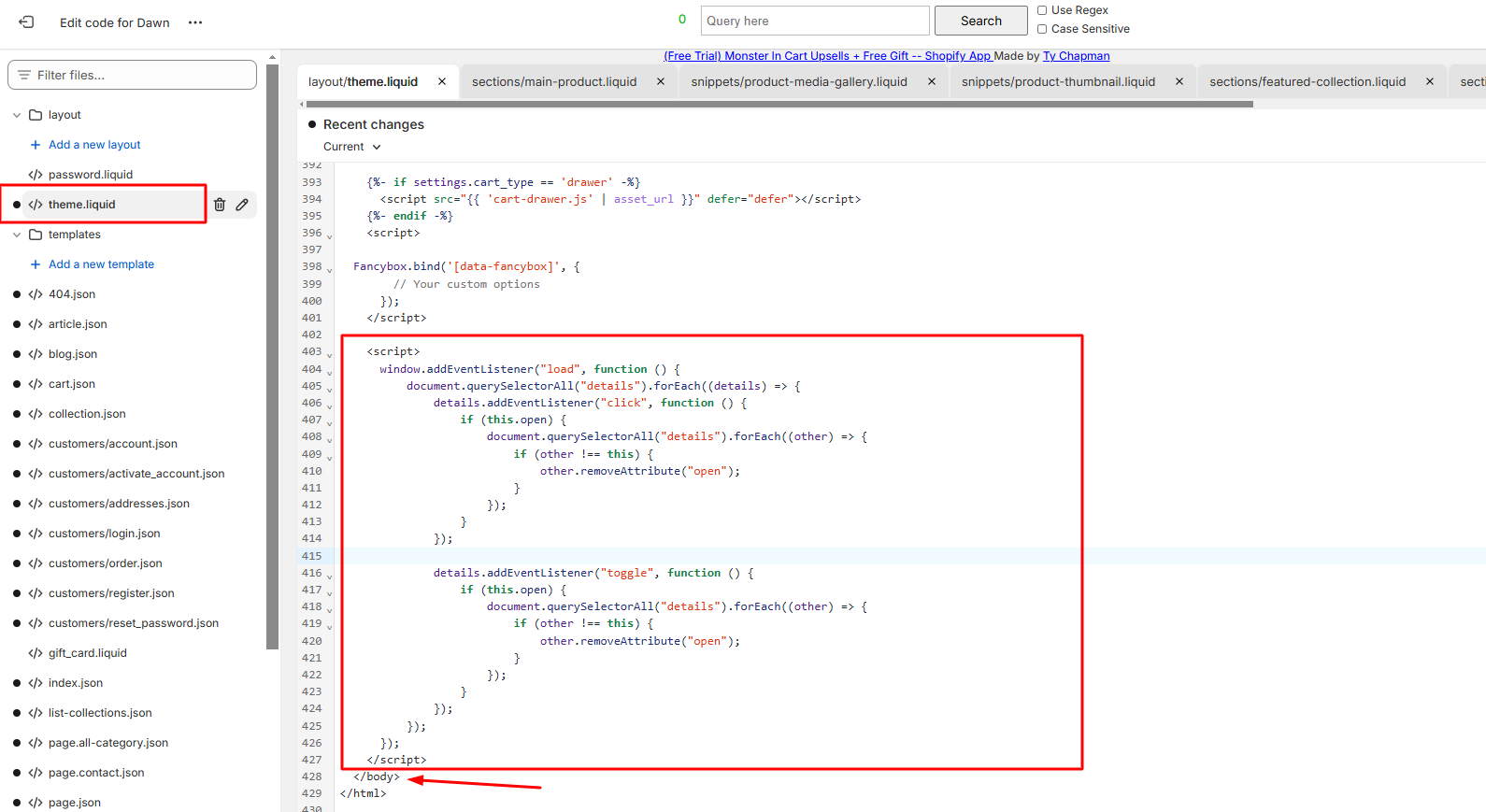Open cart.json template file
1486x812 pixels.
[x=72, y=384]
